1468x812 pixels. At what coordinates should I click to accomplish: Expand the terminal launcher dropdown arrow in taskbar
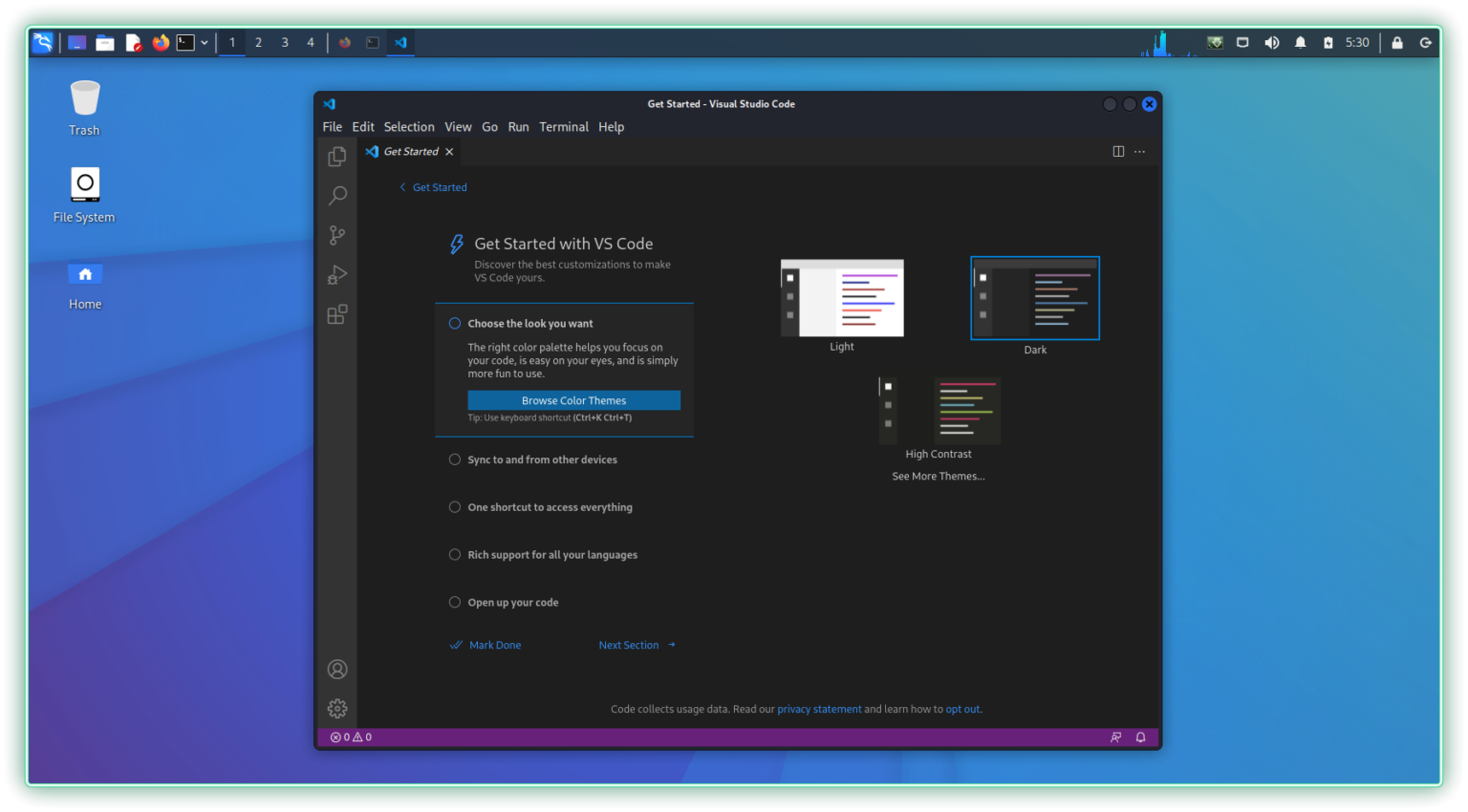tap(205, 43)
